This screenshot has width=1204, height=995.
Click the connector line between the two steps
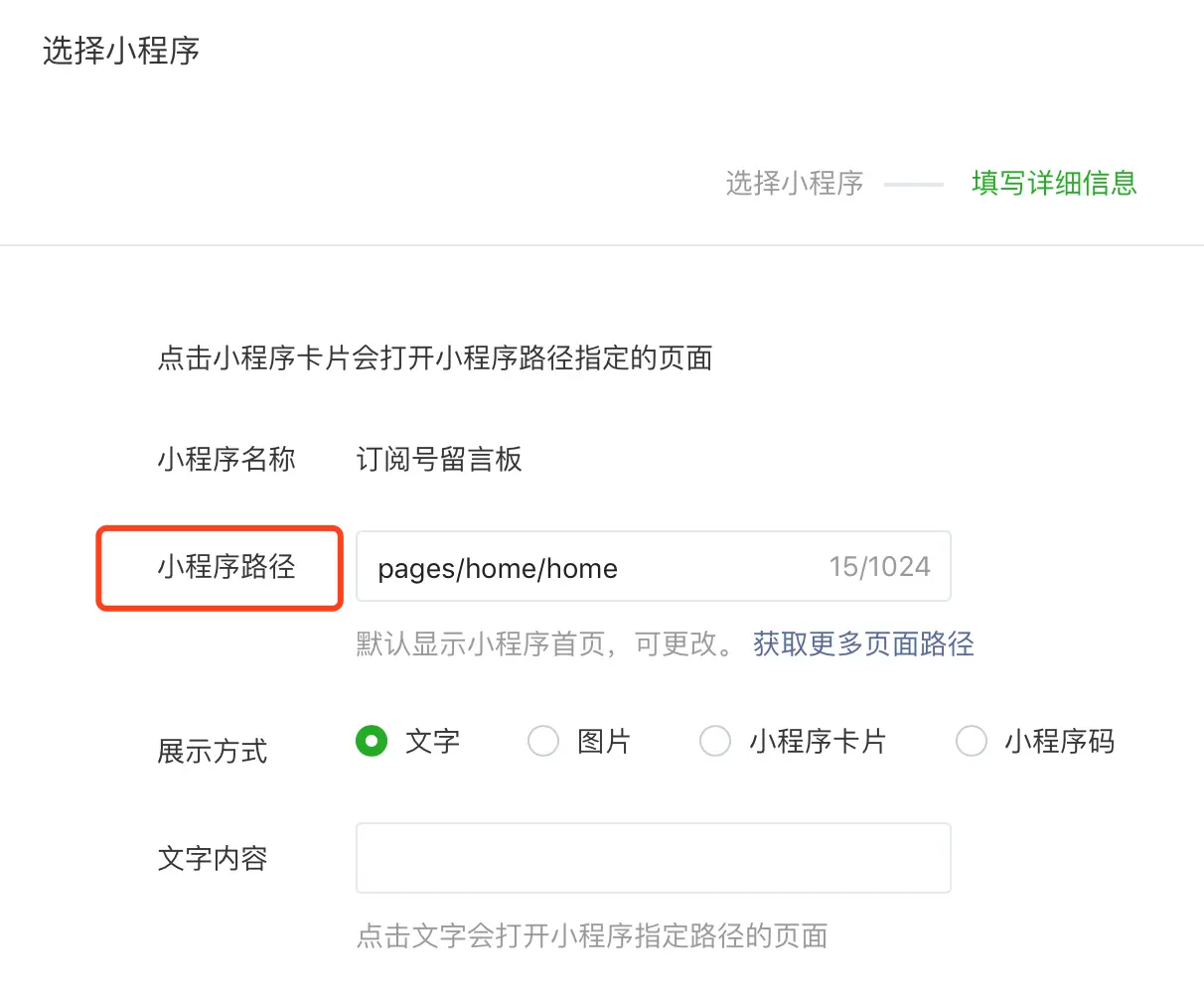(914, 184)
